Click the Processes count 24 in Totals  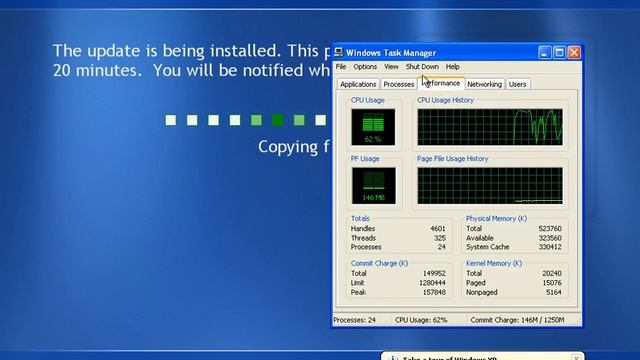(442, 247)
